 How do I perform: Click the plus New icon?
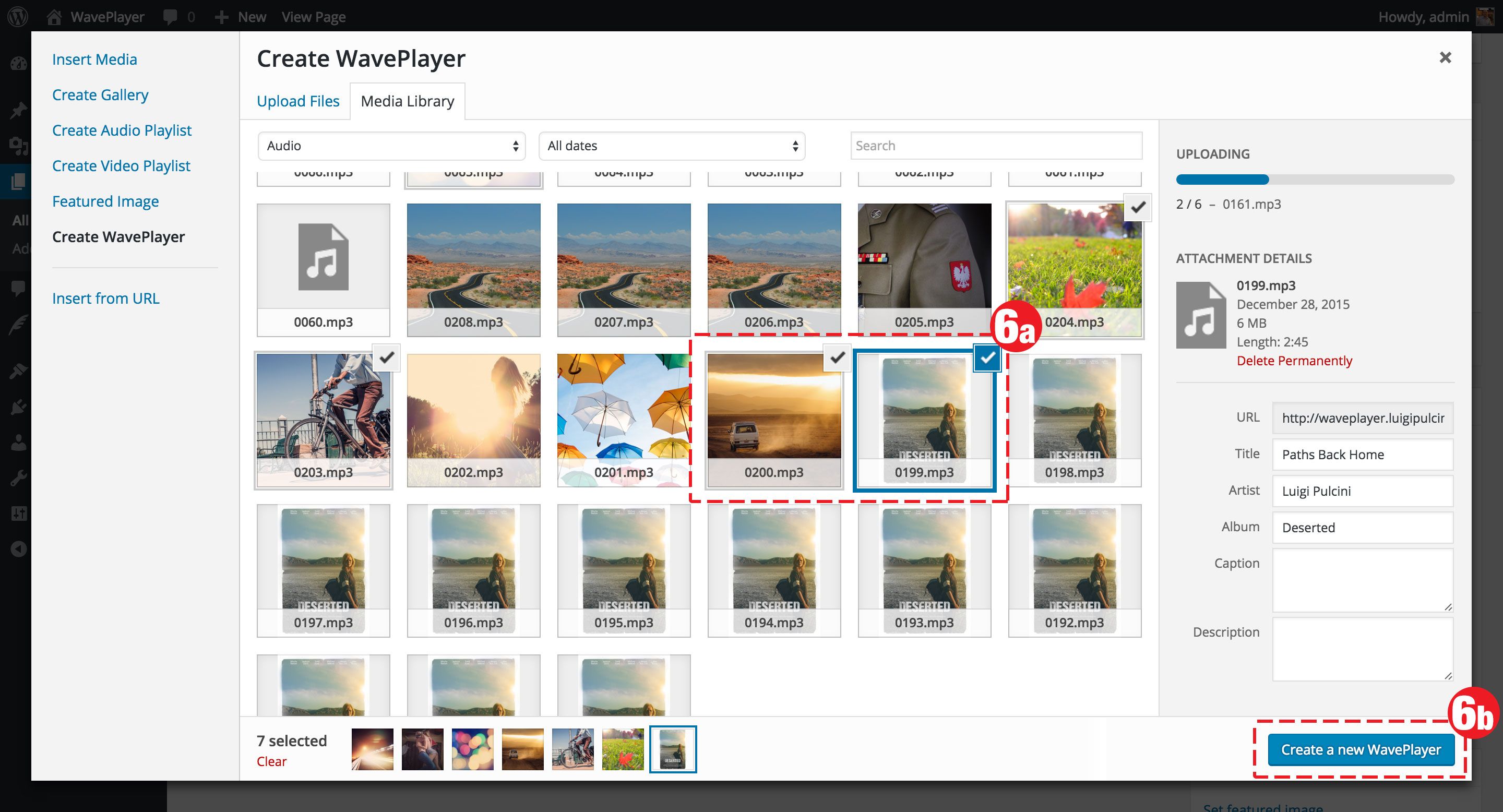221,18
